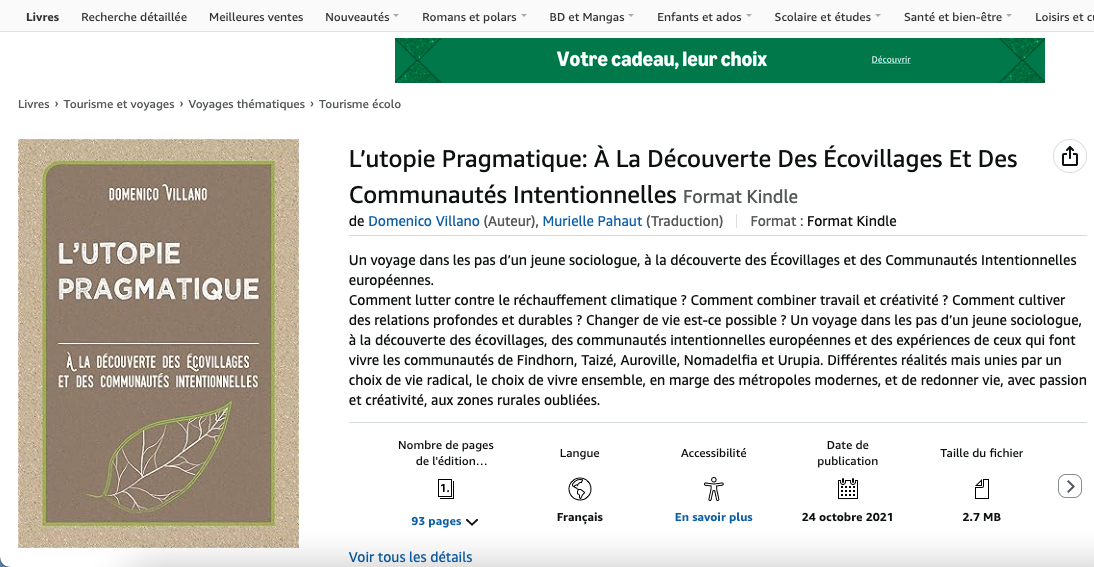Screen dimensions: 1094x567
Task: Open the BD et Mangas menu
Action: [592, 17]
